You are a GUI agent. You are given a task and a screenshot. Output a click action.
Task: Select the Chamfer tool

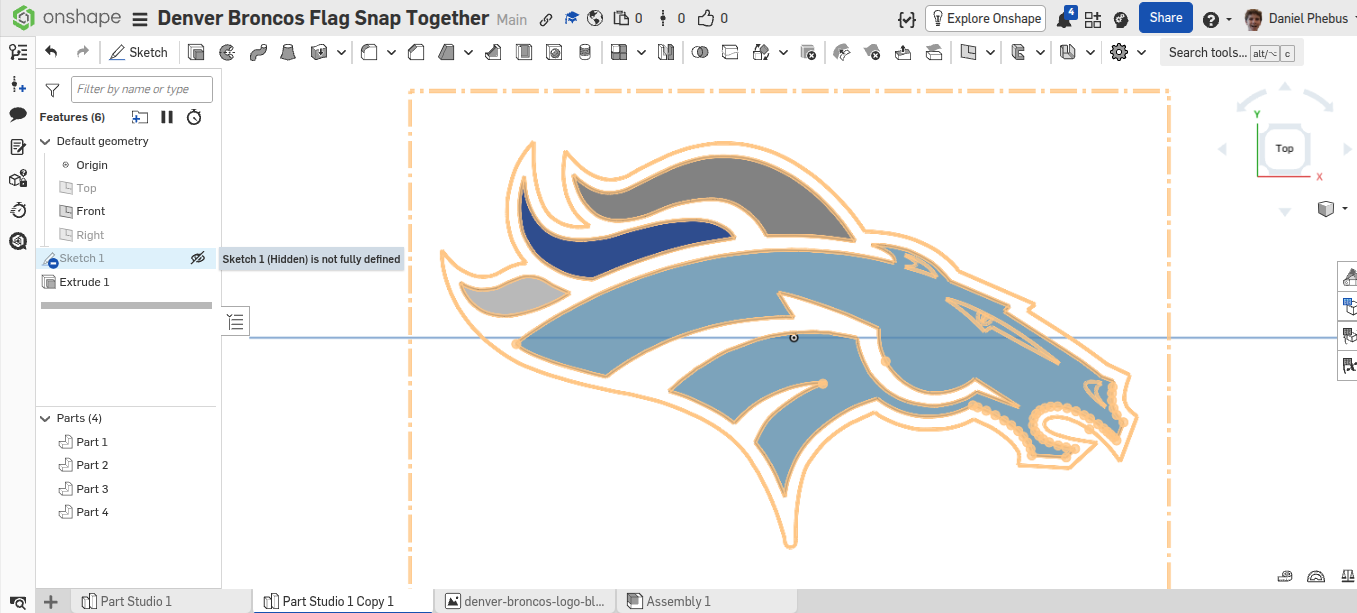click(415, 52)
